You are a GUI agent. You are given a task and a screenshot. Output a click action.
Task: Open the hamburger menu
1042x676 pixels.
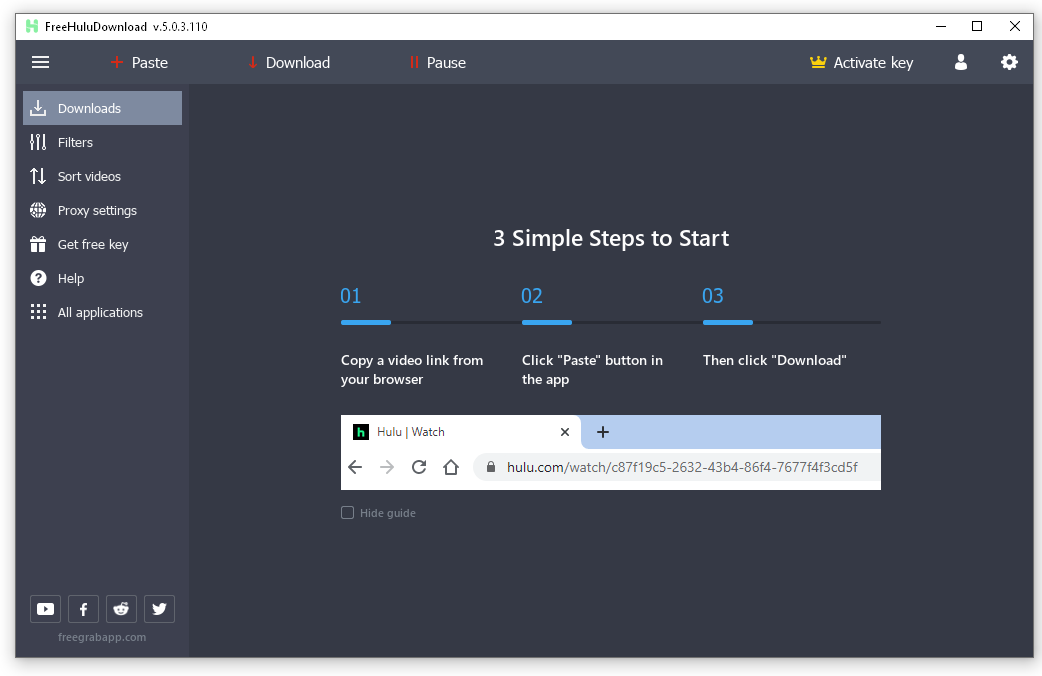coord(41,62)
